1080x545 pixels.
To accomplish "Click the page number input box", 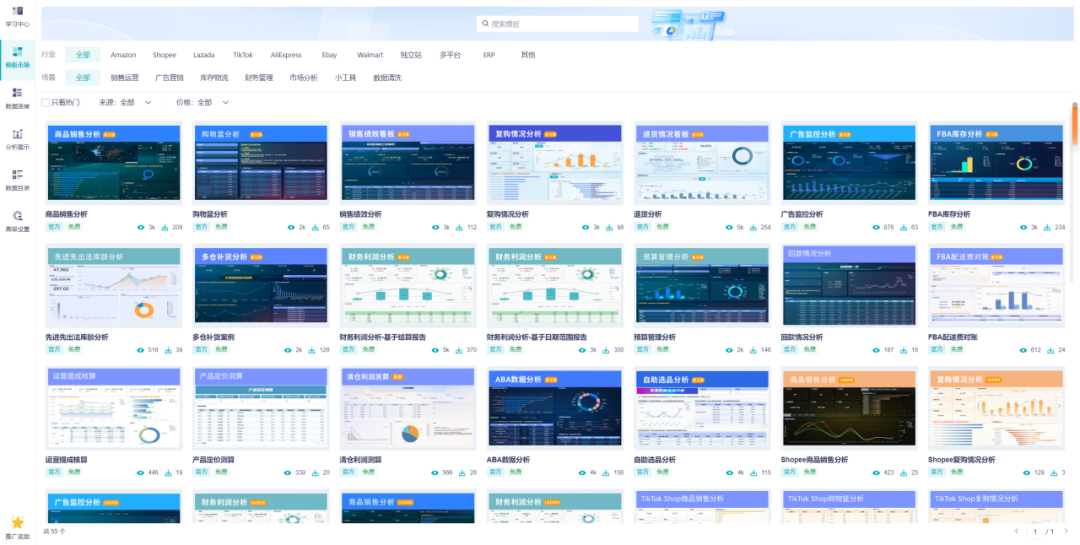I will 1036,531.
